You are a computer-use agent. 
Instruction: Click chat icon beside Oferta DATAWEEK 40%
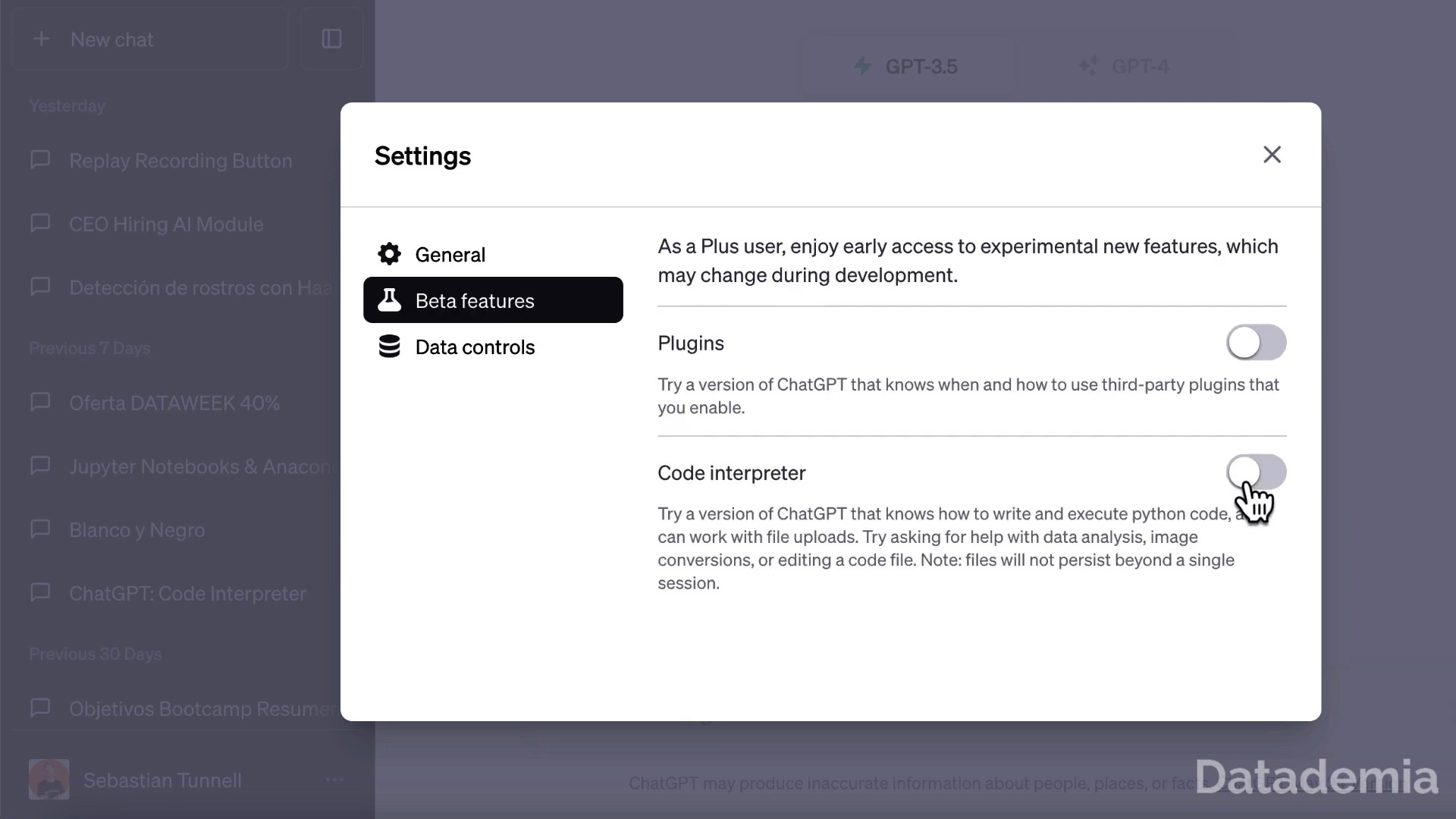[x=40, y=402]
